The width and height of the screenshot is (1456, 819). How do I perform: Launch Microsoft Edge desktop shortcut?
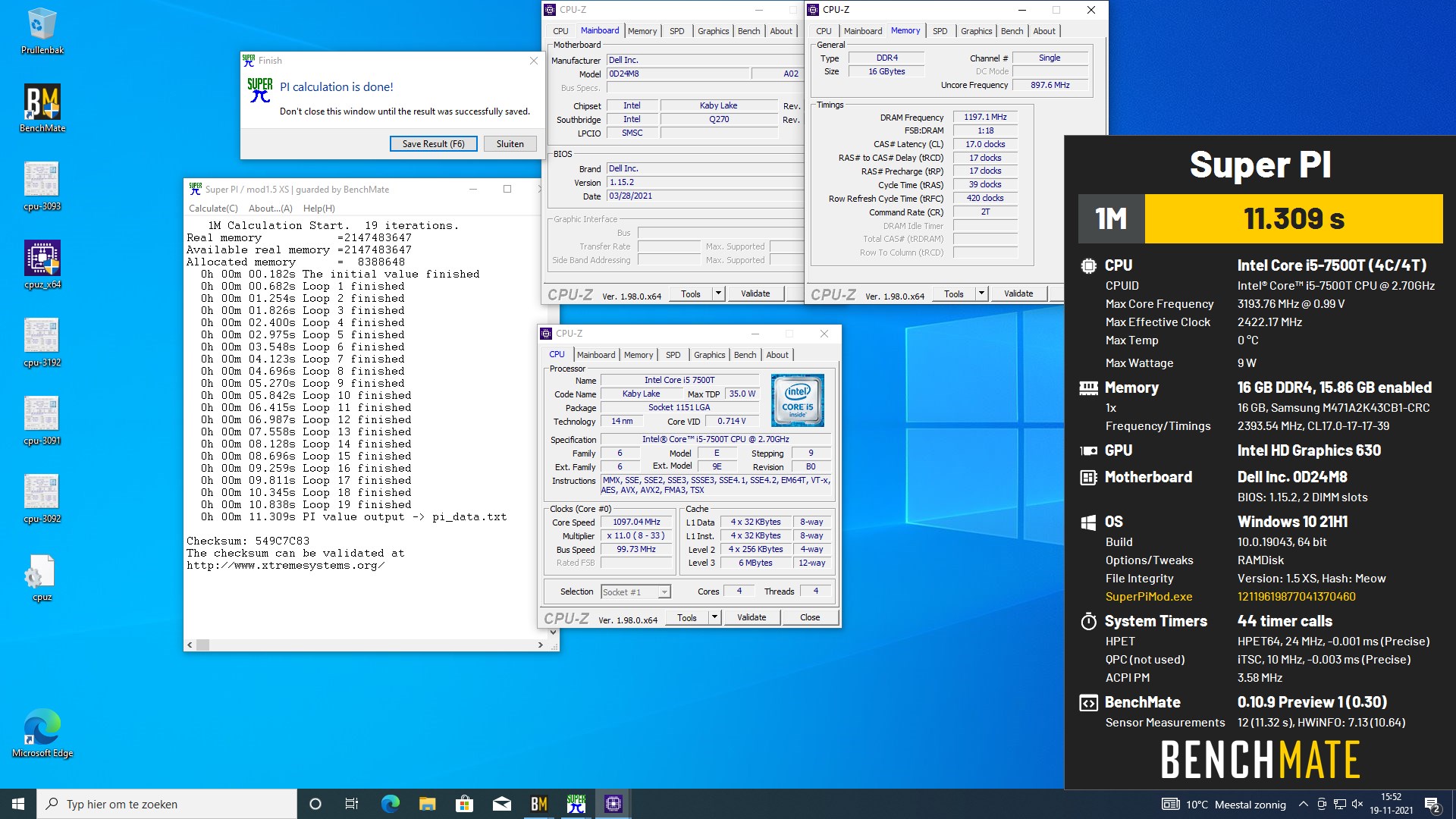[x=42, y=733]
